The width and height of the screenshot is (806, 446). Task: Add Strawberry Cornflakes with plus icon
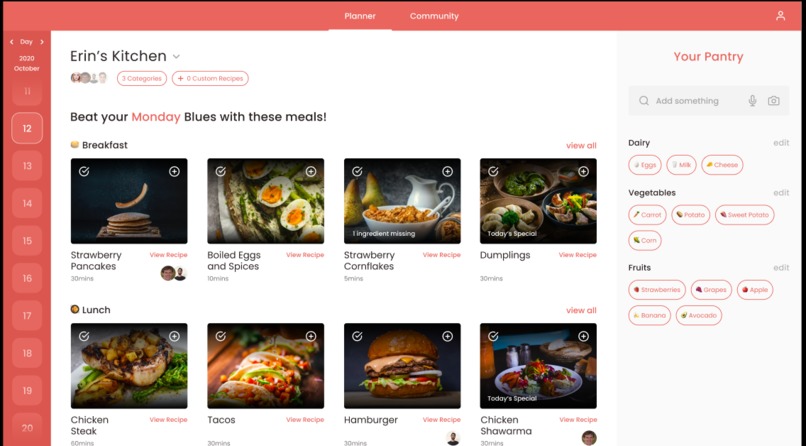tap(447, 172)
